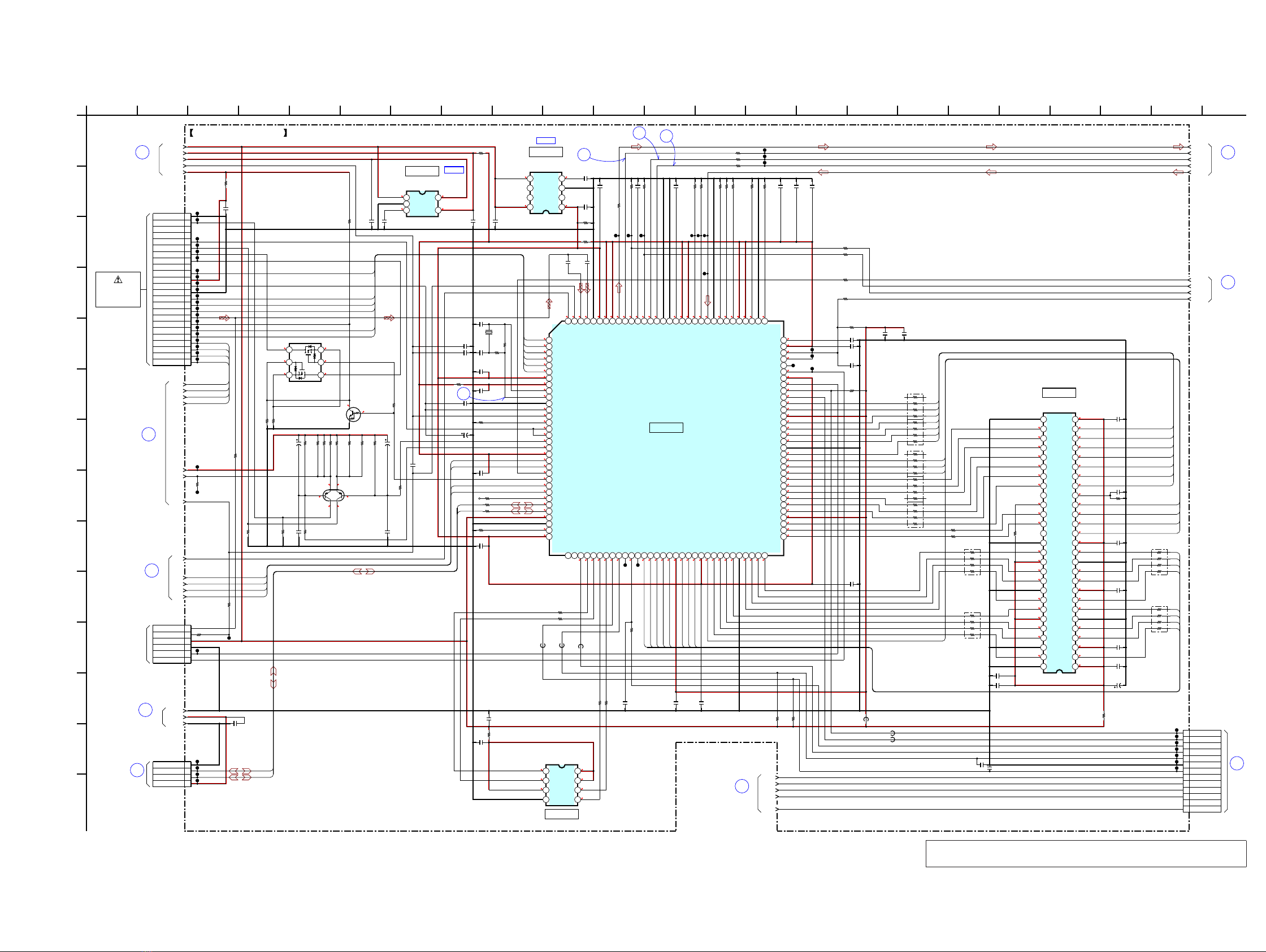Click the tall narrow cyan IC on right
Viewport: 1266px width, 952px height.
coord(1059,543)
